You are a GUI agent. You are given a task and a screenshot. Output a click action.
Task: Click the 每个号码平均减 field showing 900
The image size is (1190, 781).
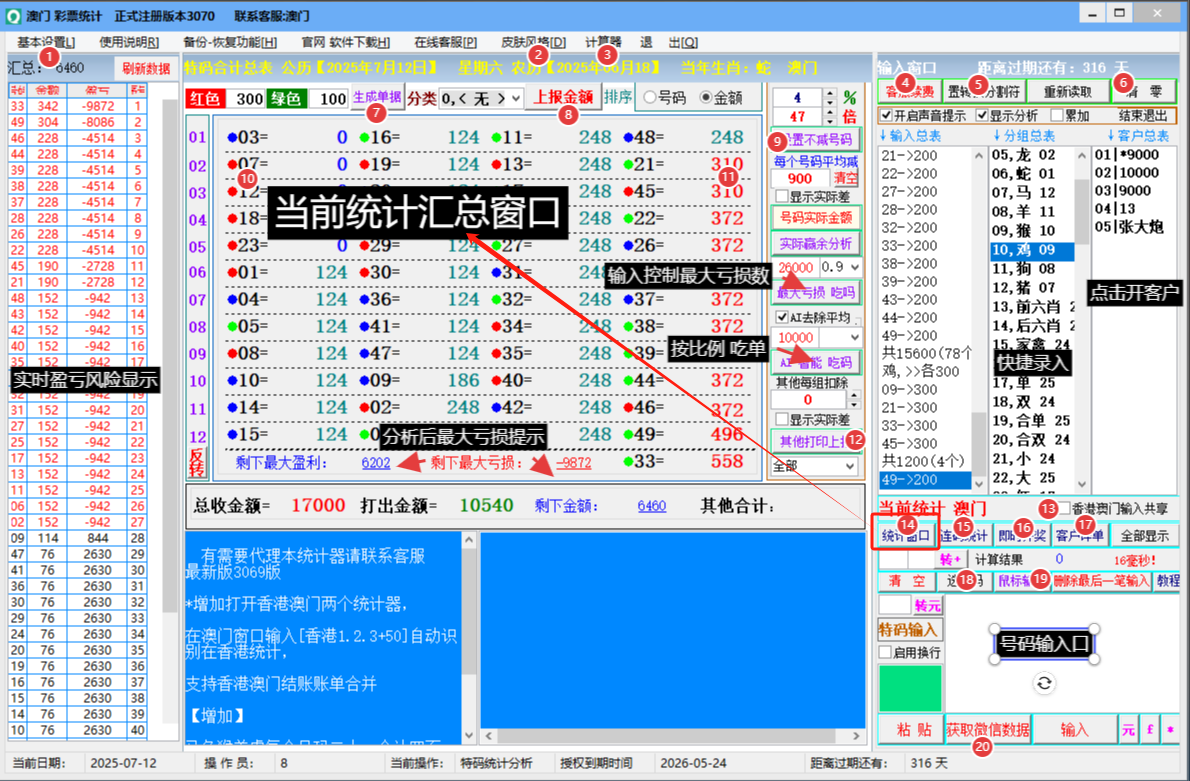tap(801, 178)
